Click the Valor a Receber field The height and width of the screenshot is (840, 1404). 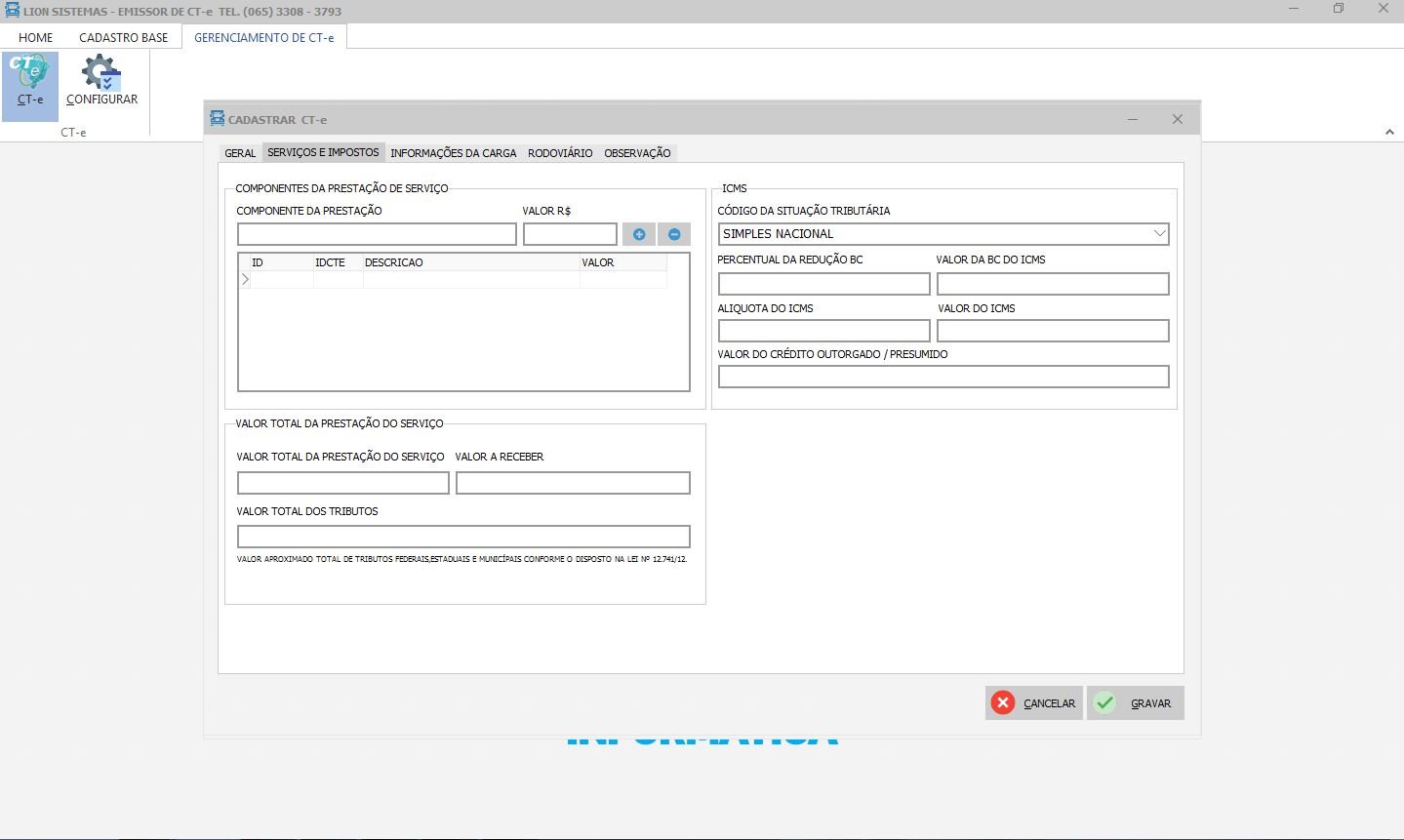[573, 483]
